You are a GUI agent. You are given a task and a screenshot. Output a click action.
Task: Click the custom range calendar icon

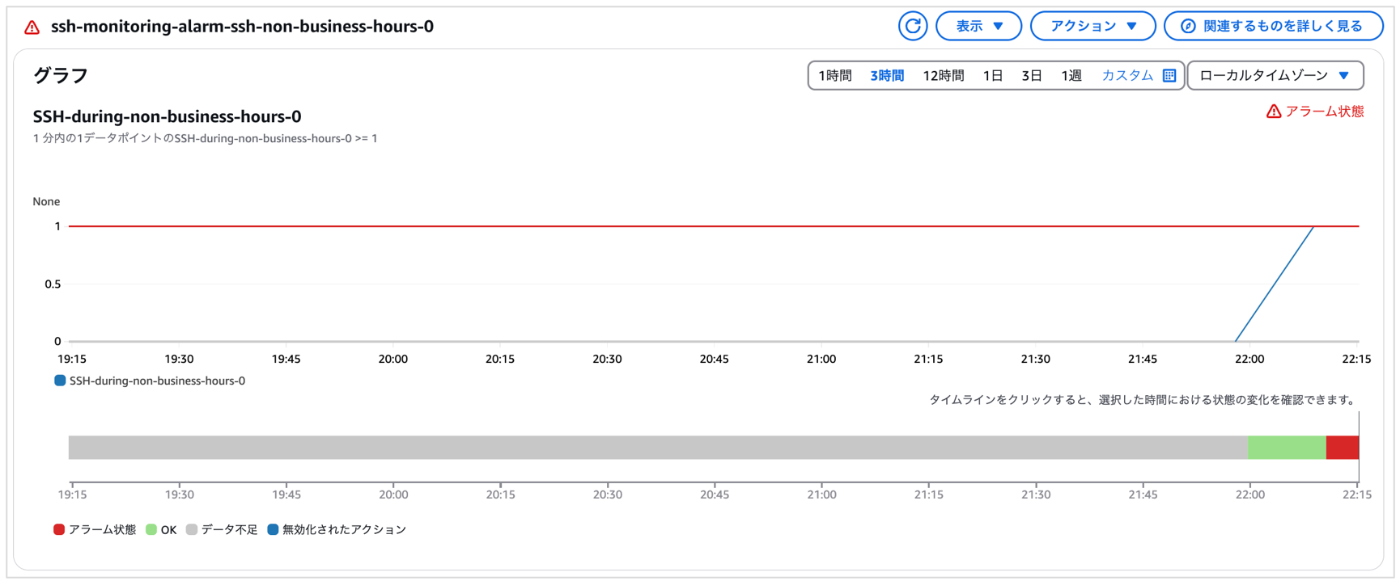point(1169,75)
